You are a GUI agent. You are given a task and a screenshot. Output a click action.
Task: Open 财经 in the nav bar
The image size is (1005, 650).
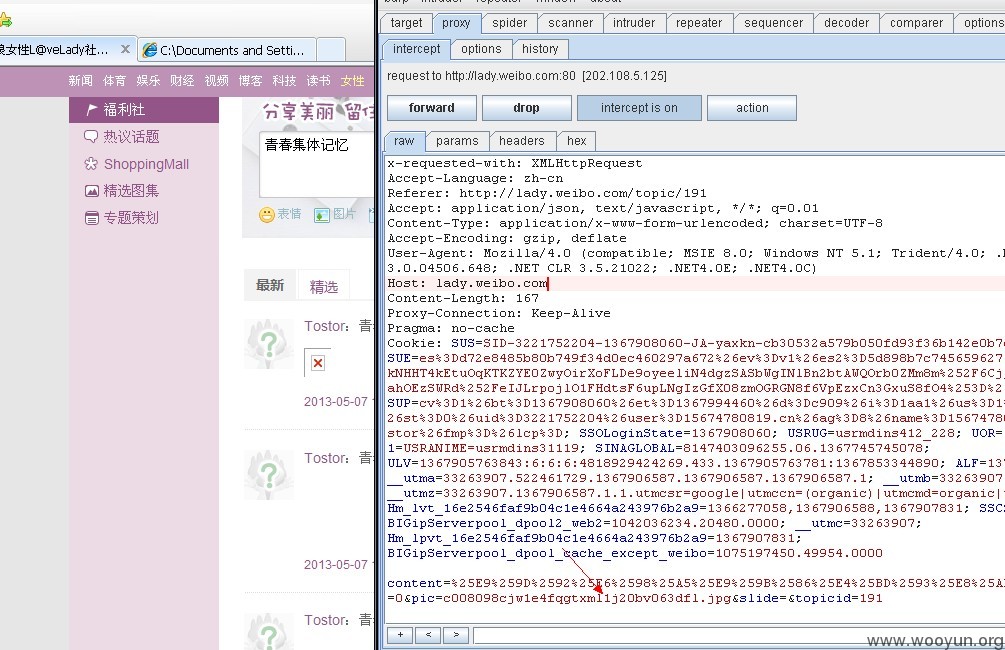click(182, 81)
